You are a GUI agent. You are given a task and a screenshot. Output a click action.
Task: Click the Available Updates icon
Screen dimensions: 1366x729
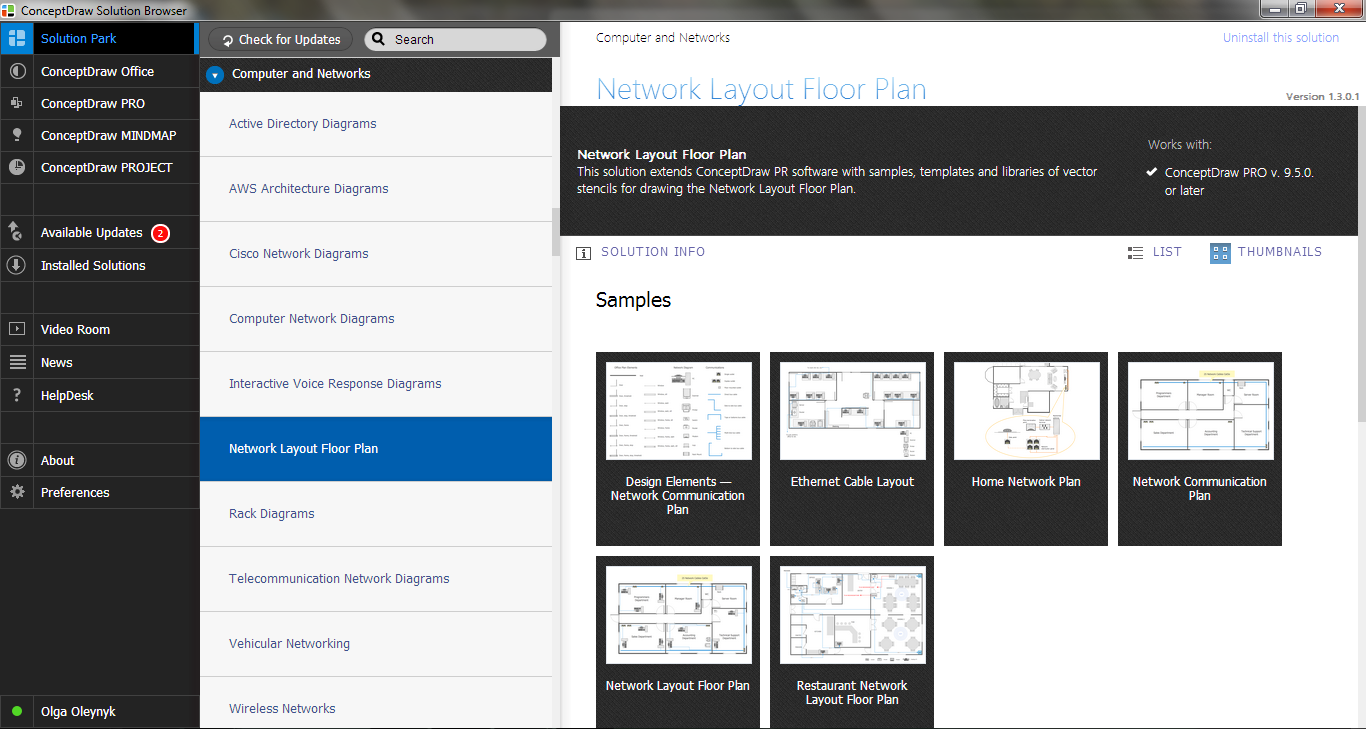(16, 233)
